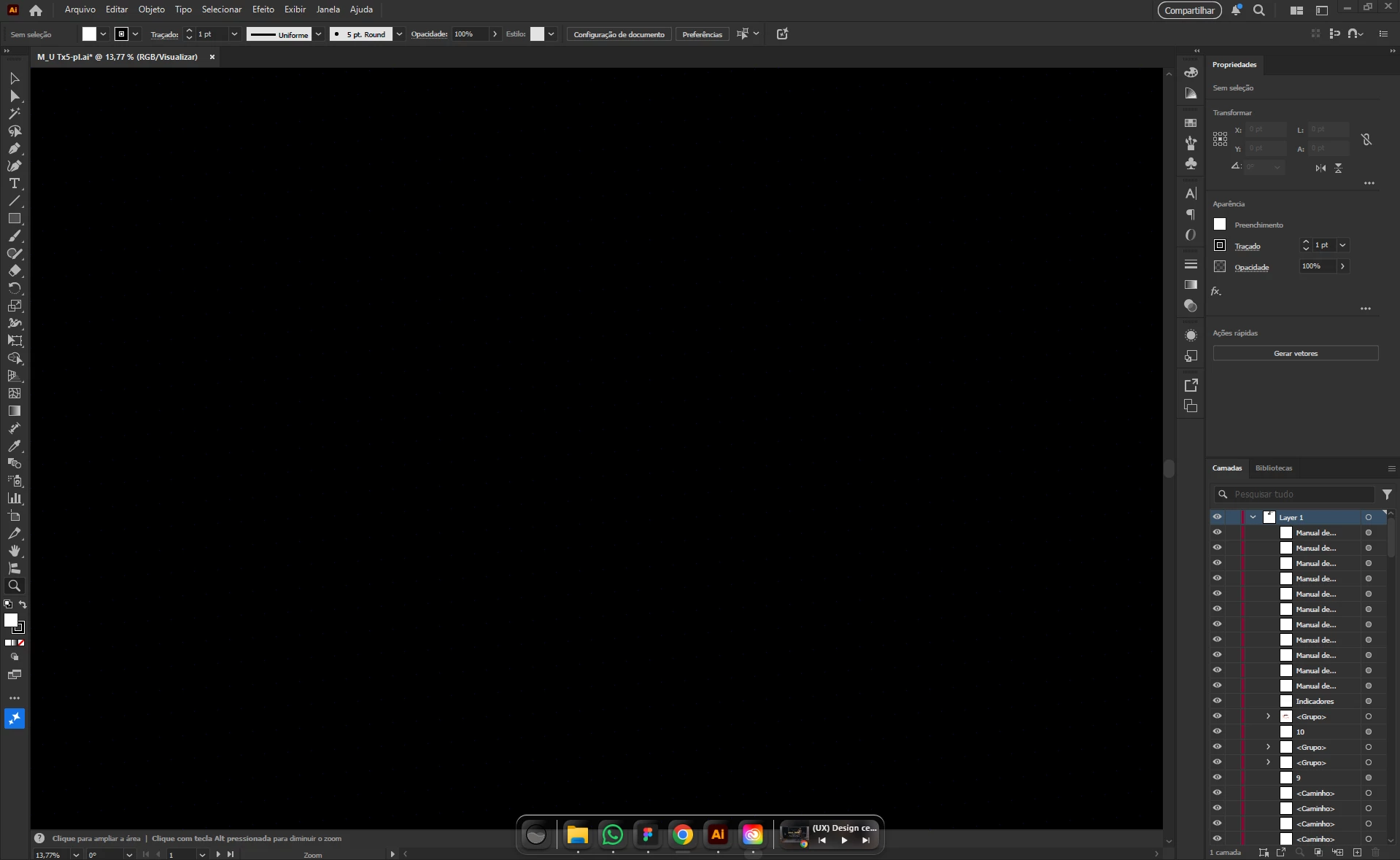
Task: Select the Line Segment tool
Action: [x=15, y=201]
